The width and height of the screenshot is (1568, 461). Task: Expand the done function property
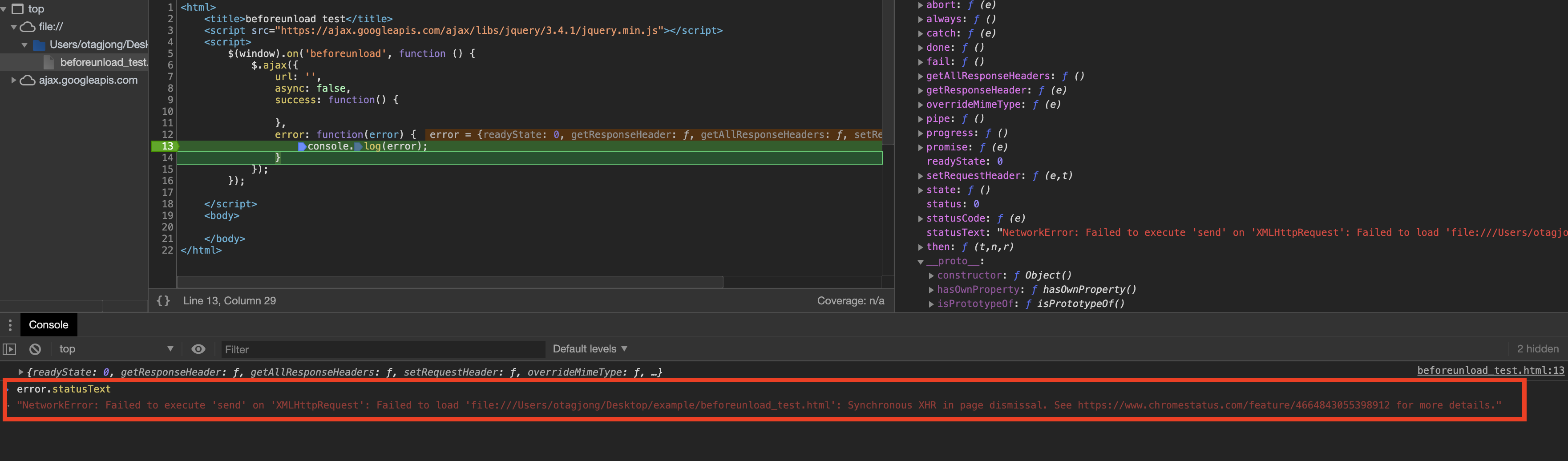pyautogui.click(x=921, y=48)
